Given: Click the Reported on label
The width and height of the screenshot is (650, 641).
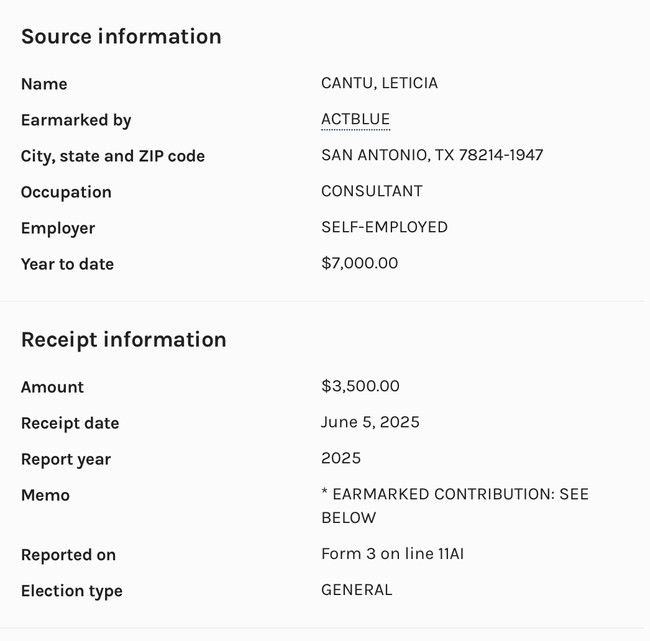Looking at the screenshot, I should click(68, 555).
